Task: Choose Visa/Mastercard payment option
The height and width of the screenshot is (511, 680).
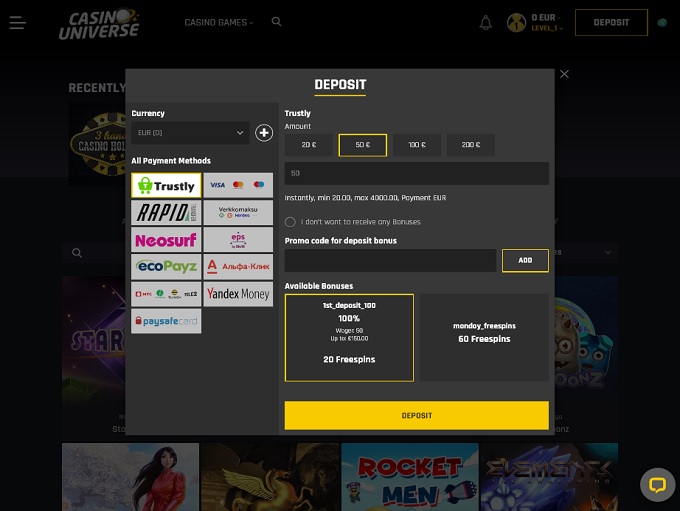Action: point(238,185)
